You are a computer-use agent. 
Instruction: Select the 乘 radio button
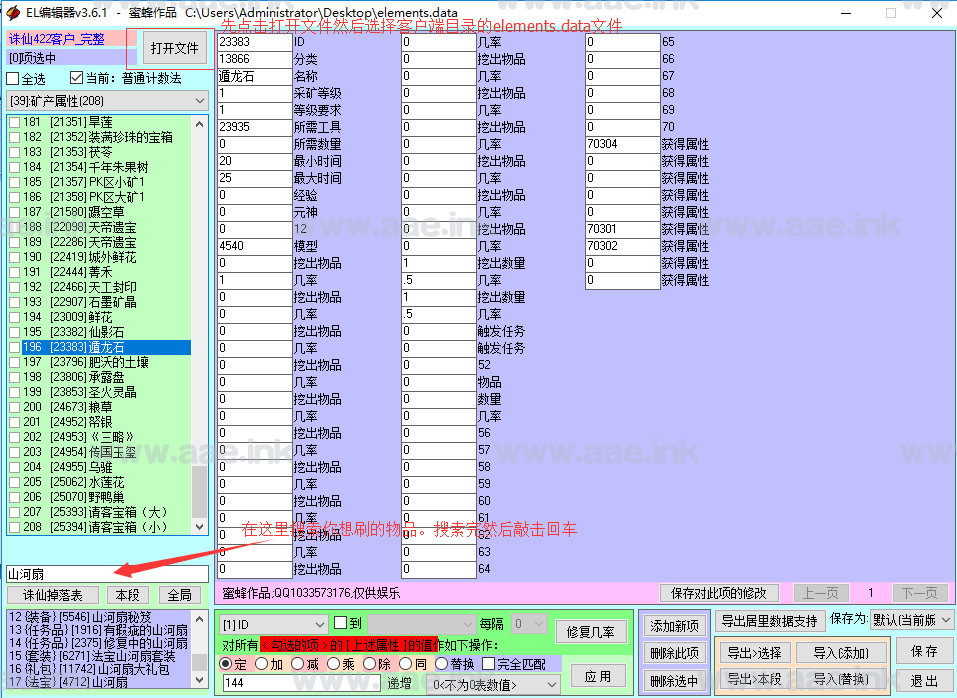click(333, 664)
